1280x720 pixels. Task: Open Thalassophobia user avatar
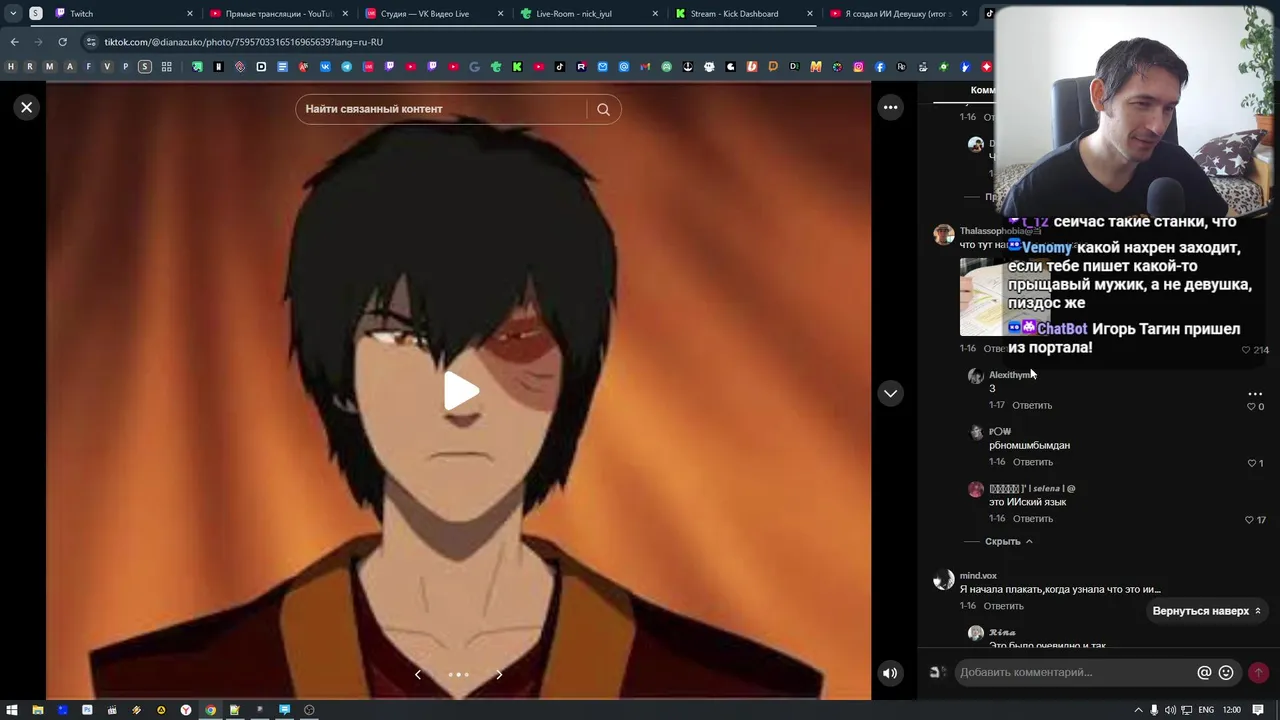943,235
